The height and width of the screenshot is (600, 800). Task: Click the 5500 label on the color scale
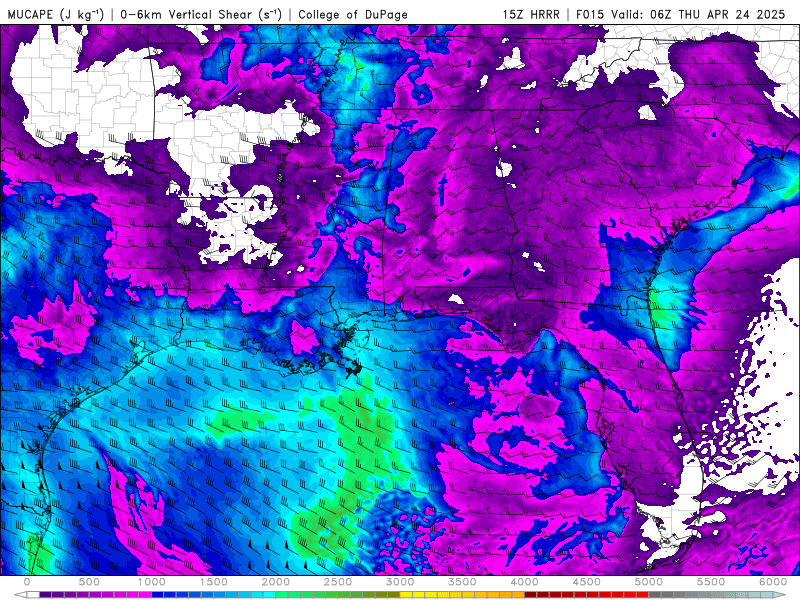[x=711, y=582]
